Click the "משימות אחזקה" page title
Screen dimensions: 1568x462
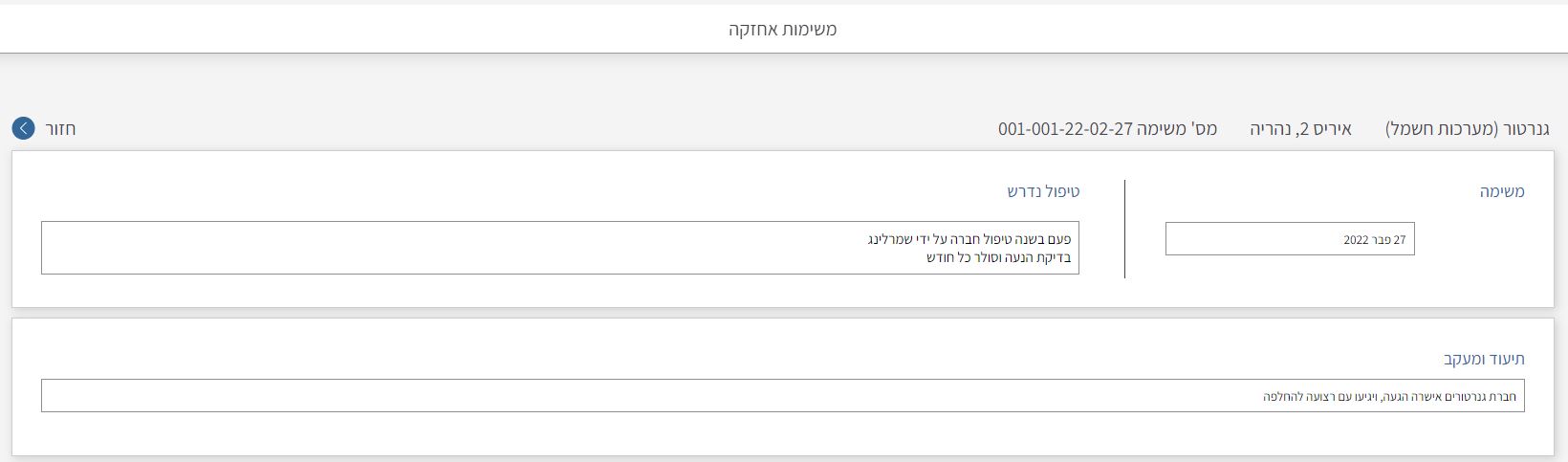pyautogui.click(x=782, y=30)
